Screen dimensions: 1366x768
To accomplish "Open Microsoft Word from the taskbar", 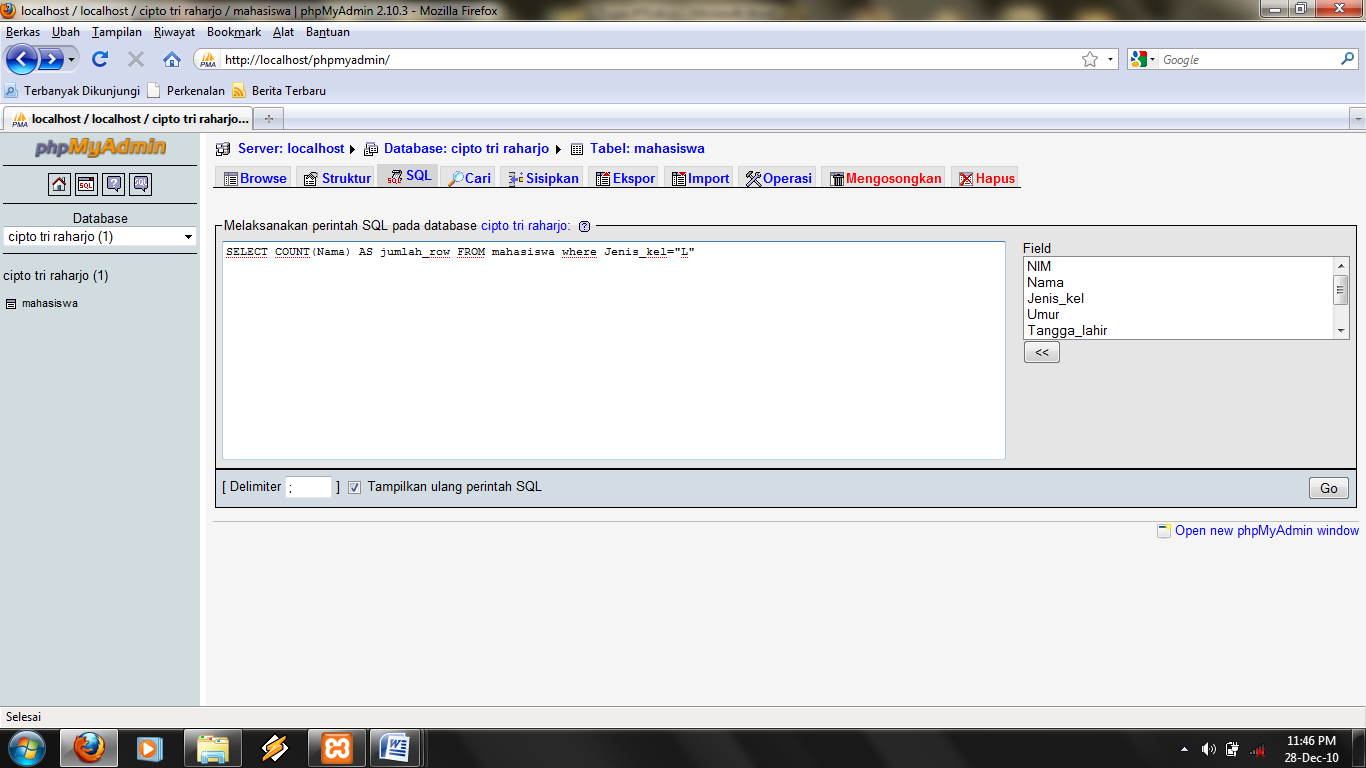I will pos(395,748).
